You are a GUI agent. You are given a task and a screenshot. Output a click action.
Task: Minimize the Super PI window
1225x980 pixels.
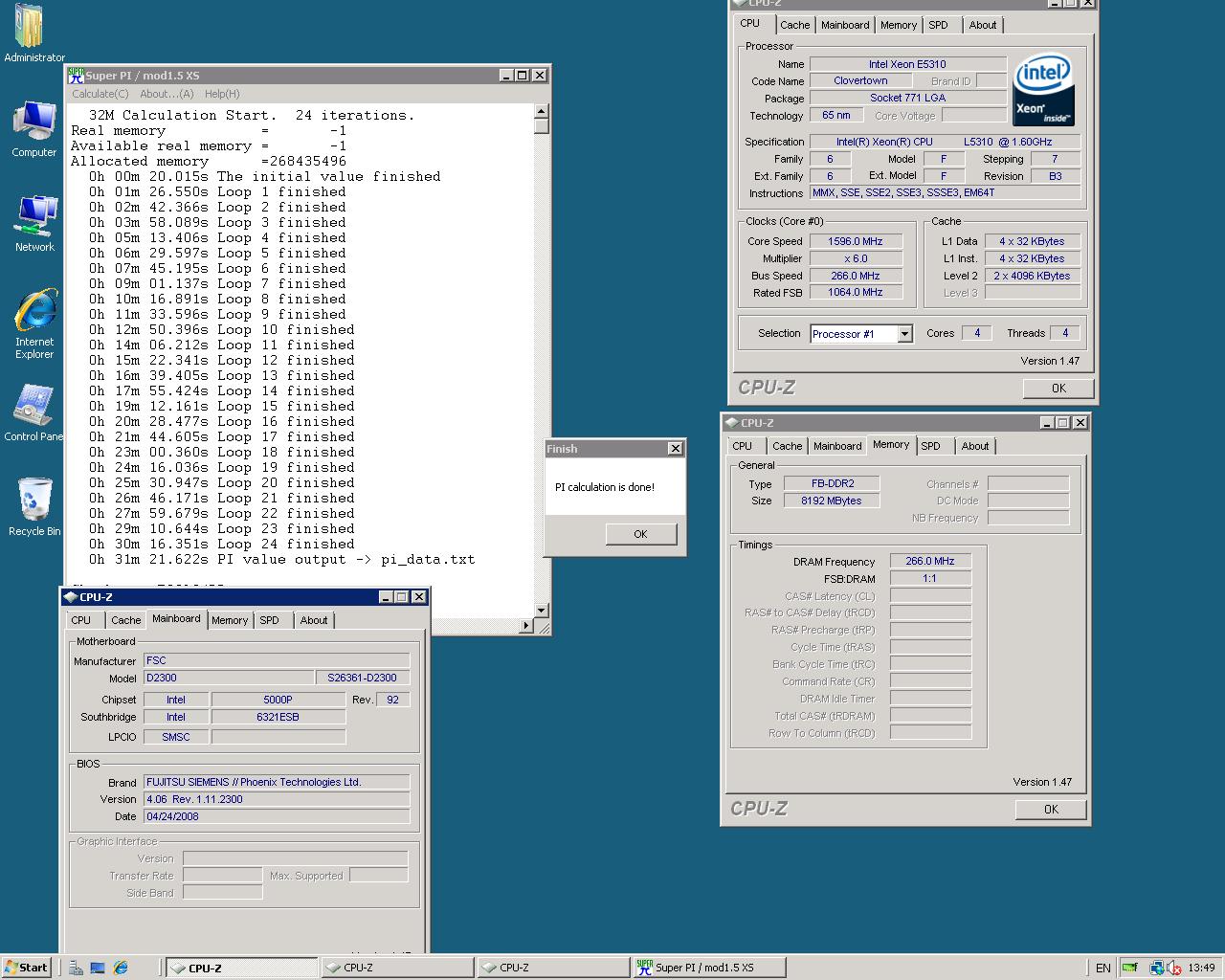[506, 76]
